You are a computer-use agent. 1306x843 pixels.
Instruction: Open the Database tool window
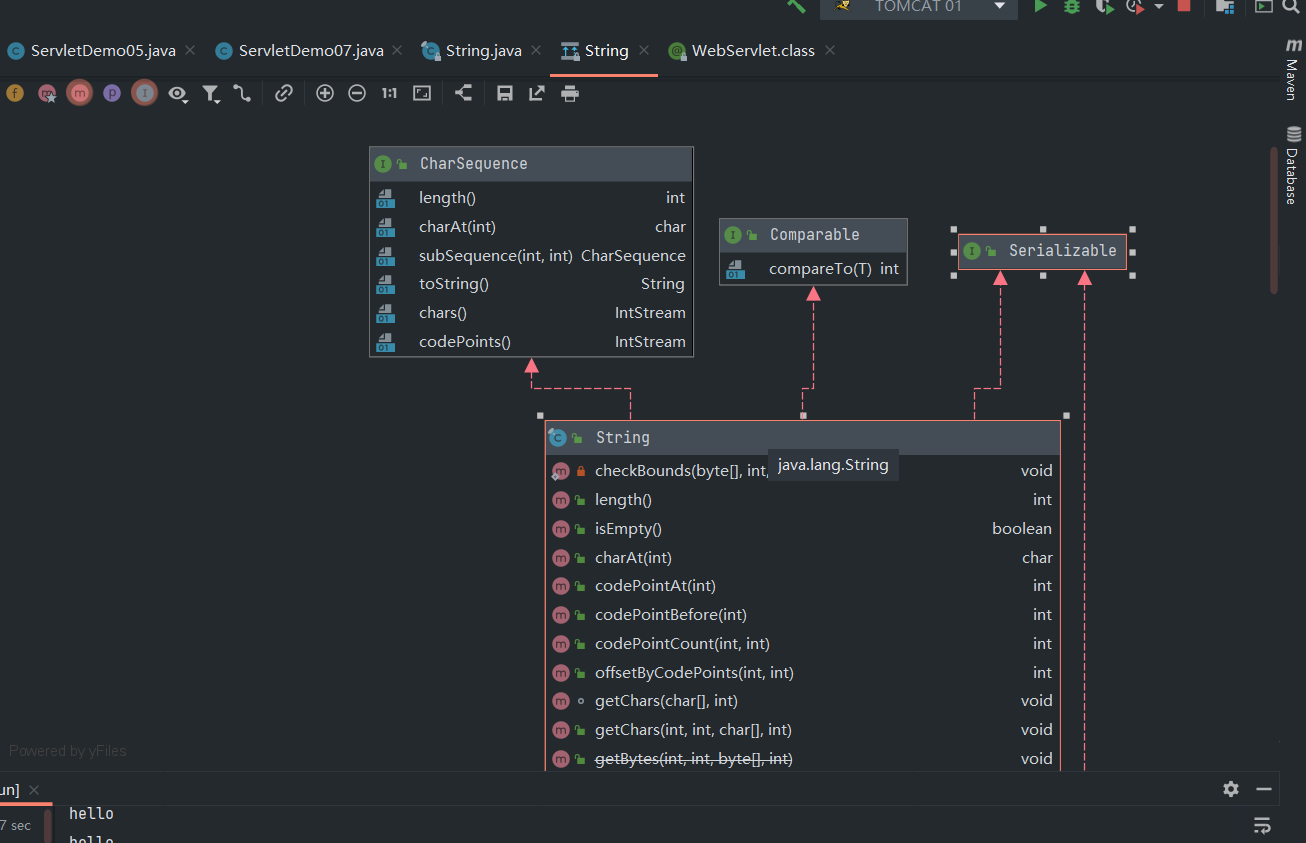[x=1292, y=165]
